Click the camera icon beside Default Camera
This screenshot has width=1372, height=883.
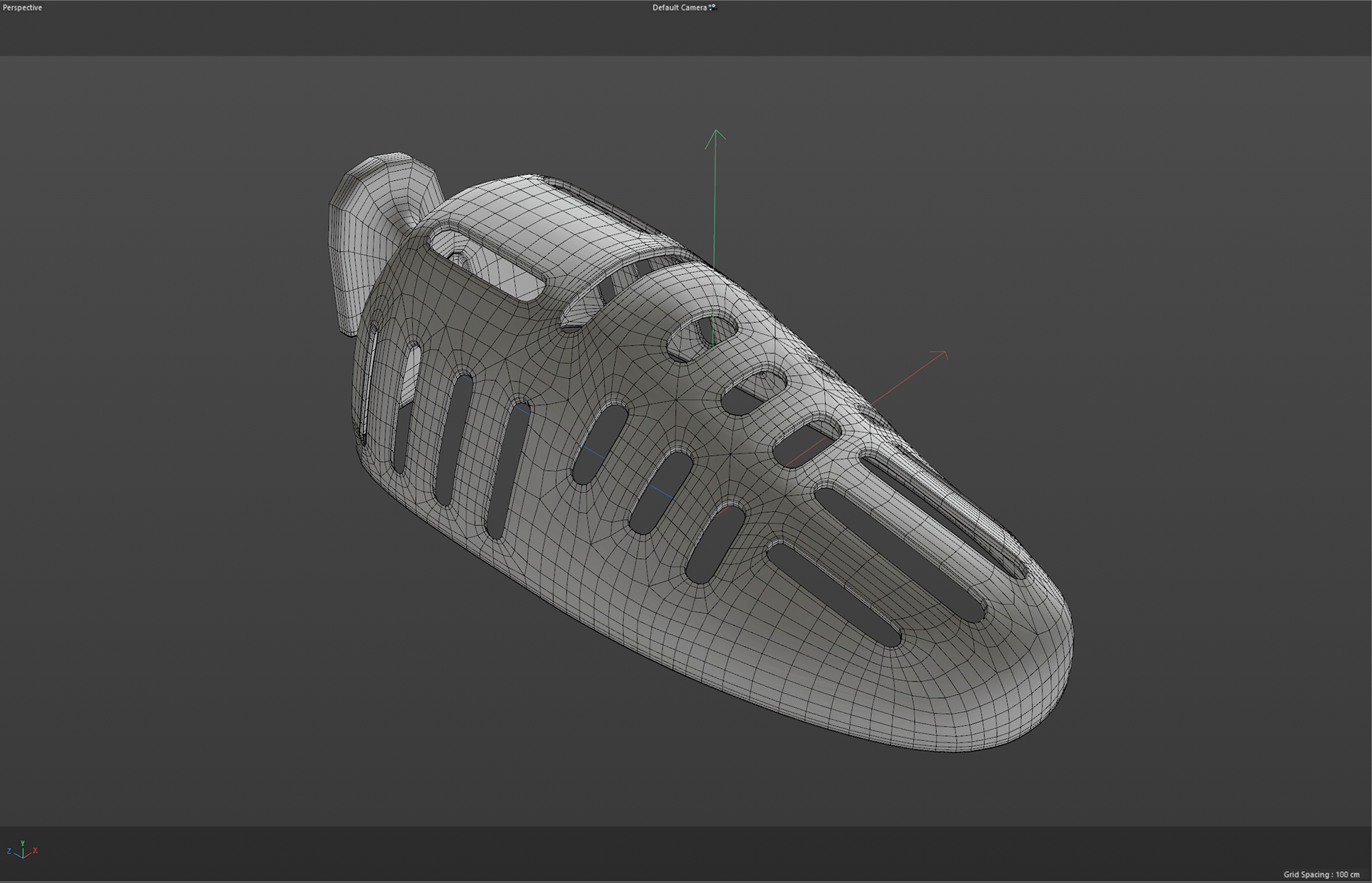tap(712, 7)
